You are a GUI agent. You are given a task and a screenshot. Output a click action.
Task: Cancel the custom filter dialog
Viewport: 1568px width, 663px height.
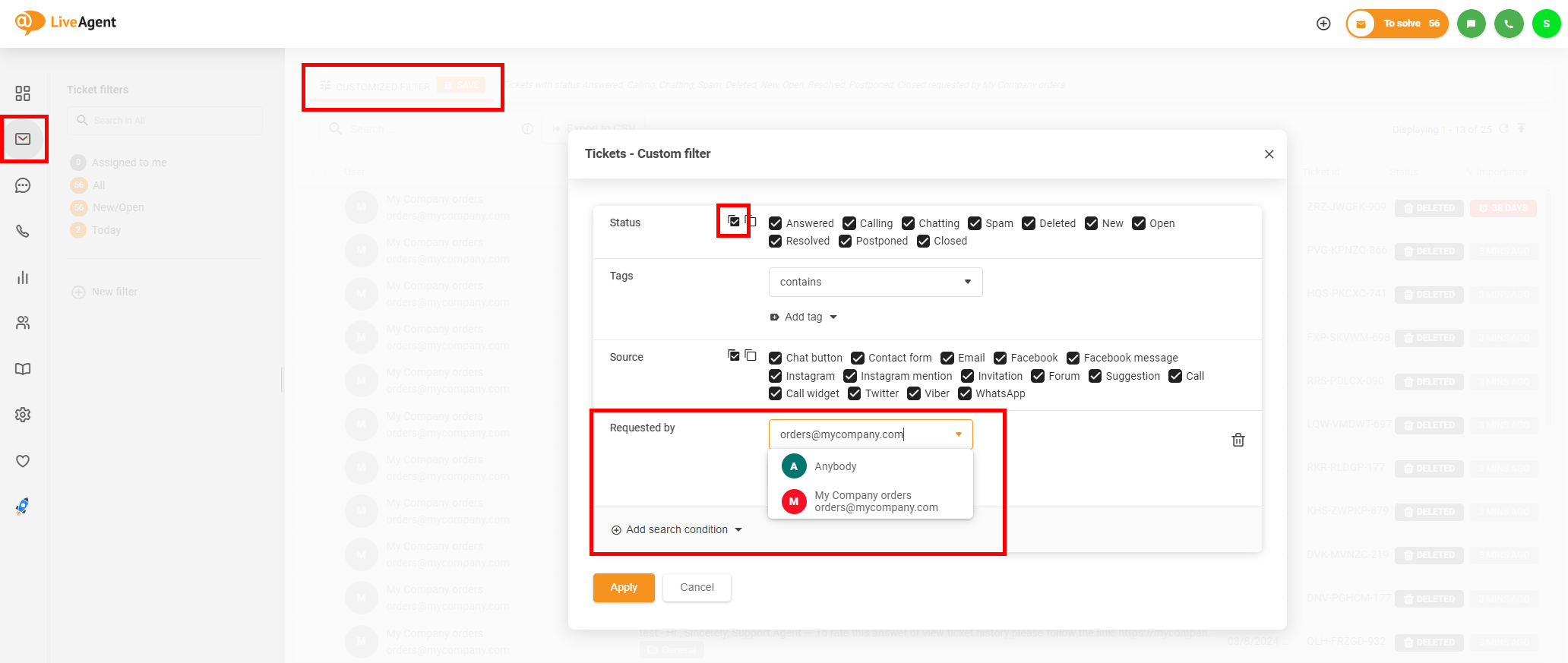coord(697,587)
